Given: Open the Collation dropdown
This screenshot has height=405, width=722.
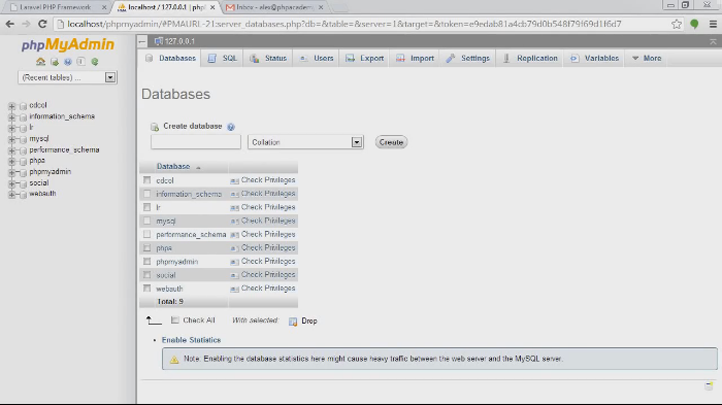Looking at the screenshot, I should (x=305, y=142).
